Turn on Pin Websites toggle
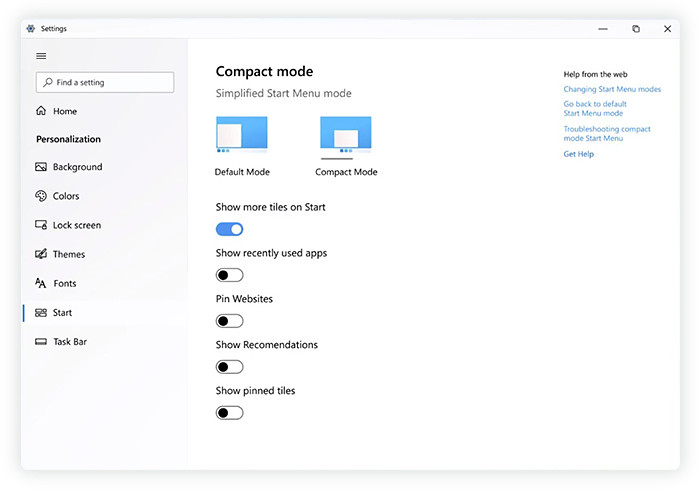This screenshot has width=700, height=496. tap(229, 321)
